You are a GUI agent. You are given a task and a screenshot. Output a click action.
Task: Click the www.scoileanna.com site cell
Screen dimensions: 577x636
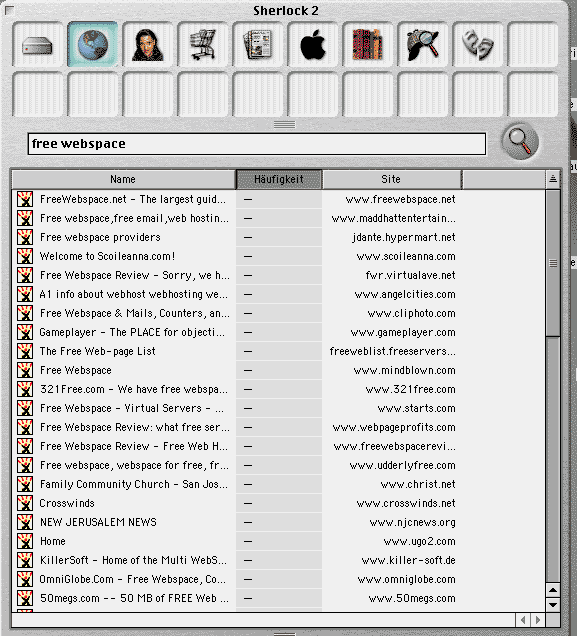pos(406,256)
